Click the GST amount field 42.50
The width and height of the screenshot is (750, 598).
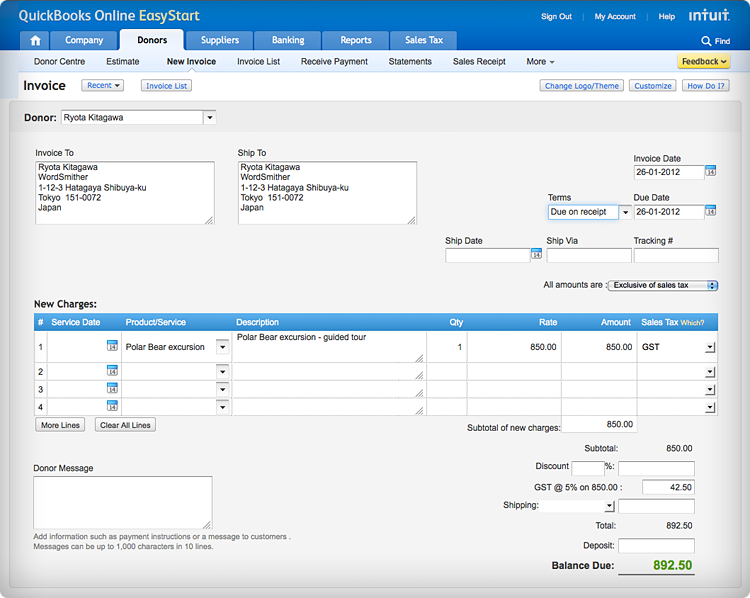point(668,487)
